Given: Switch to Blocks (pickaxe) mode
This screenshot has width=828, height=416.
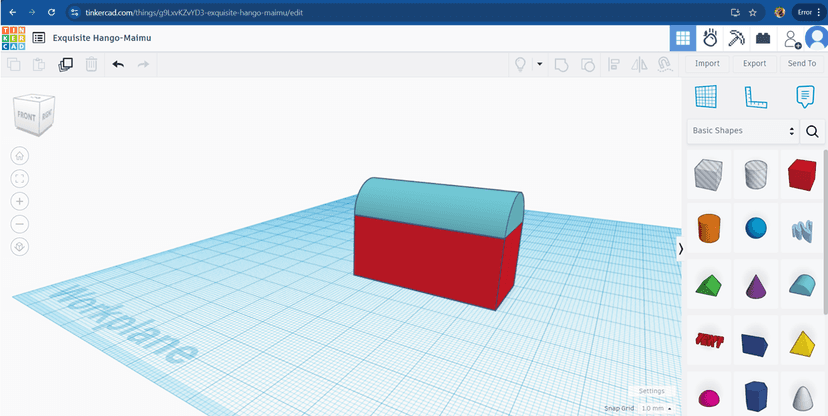Looking at the screenshot, I should pos(736,38).
